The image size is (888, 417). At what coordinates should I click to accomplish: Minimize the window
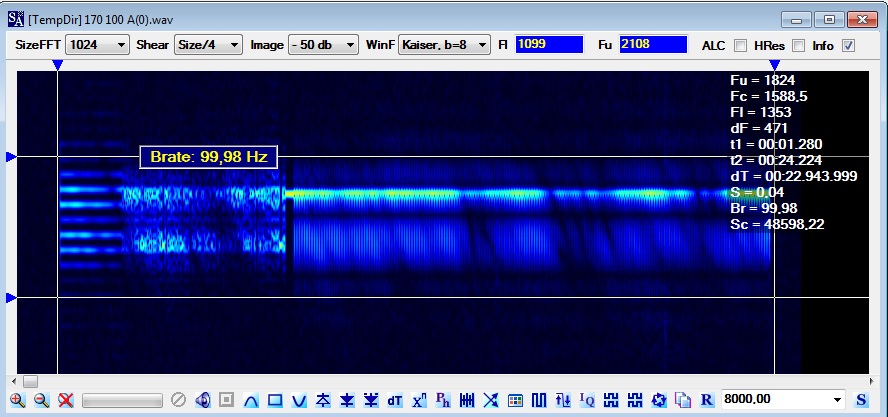(x=796, y=20)
